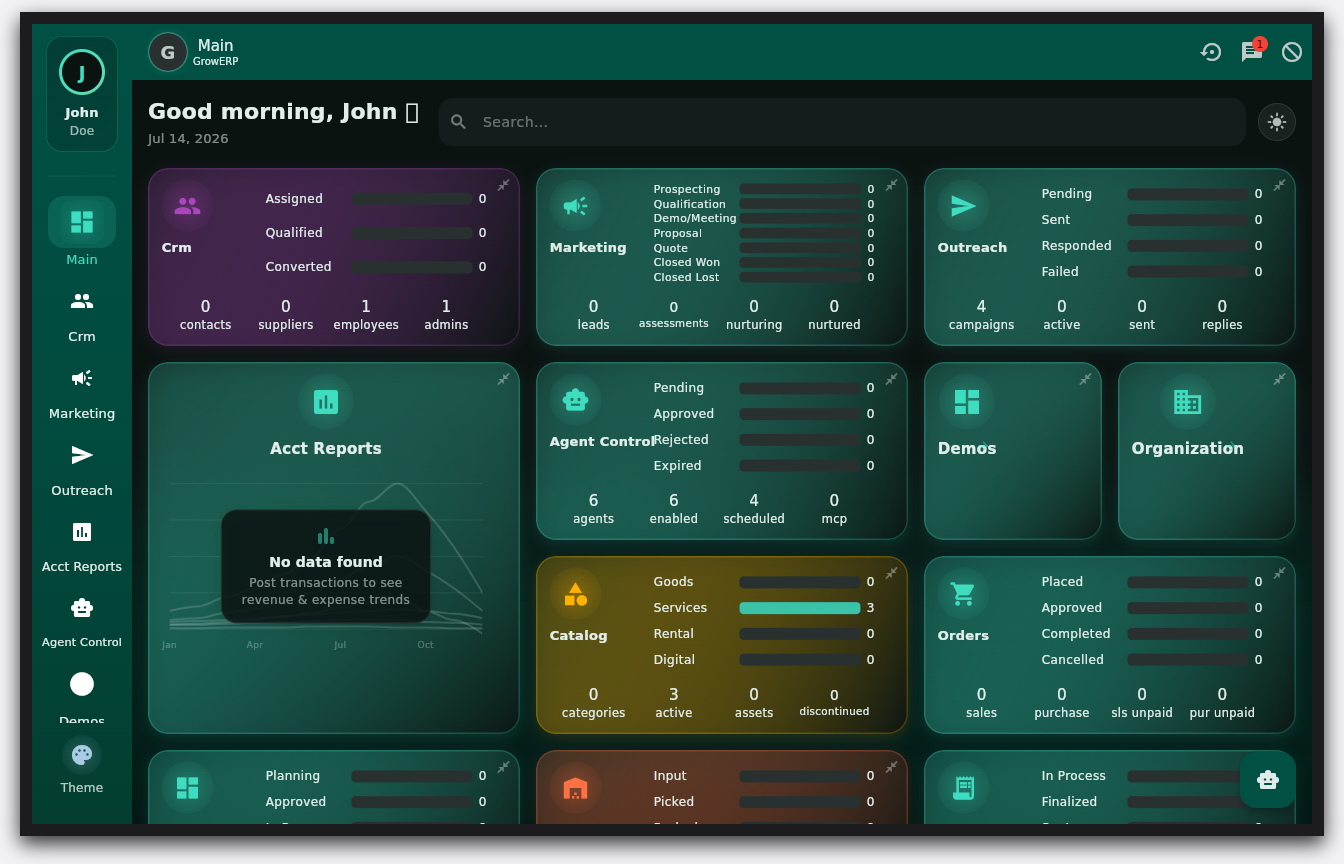Open the floating robot assistant button
This screenshot has width=1344, height=864.
[1268, 780]
